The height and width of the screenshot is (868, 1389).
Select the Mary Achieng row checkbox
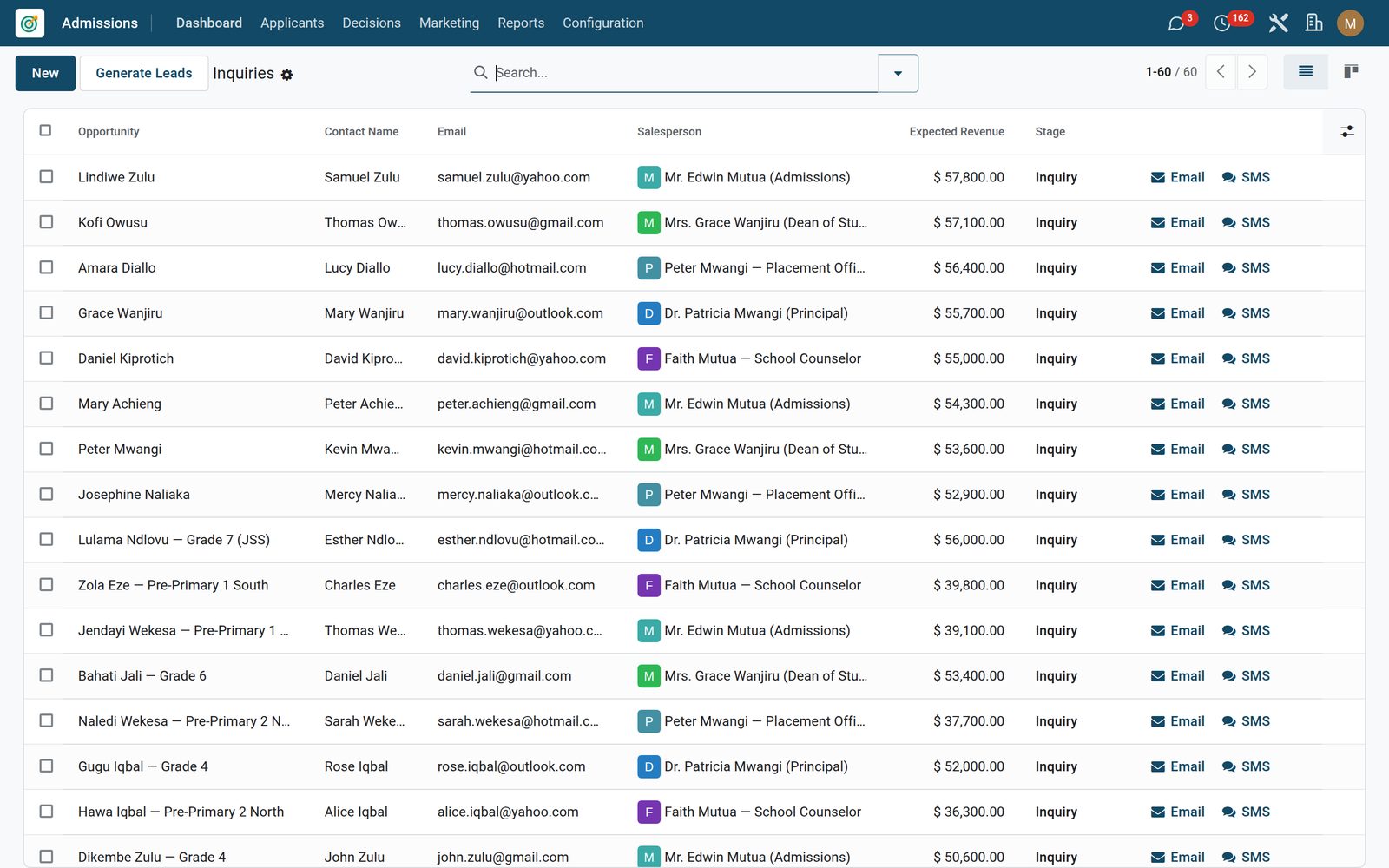(46, 403)
